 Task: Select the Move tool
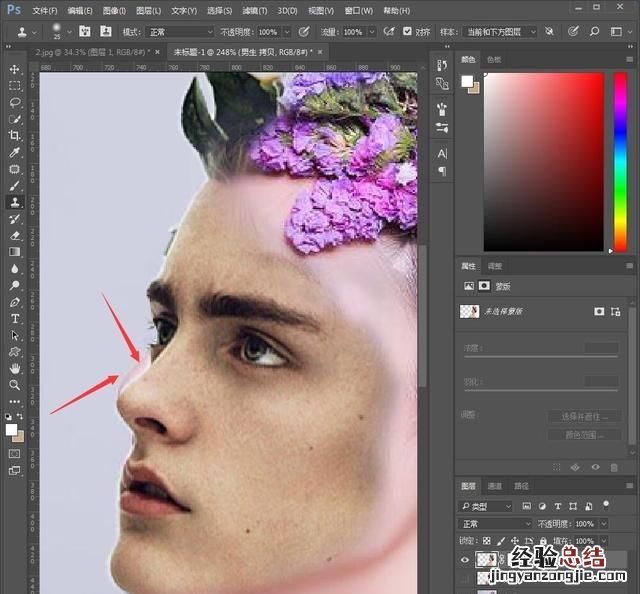click(x=15, y=69)
